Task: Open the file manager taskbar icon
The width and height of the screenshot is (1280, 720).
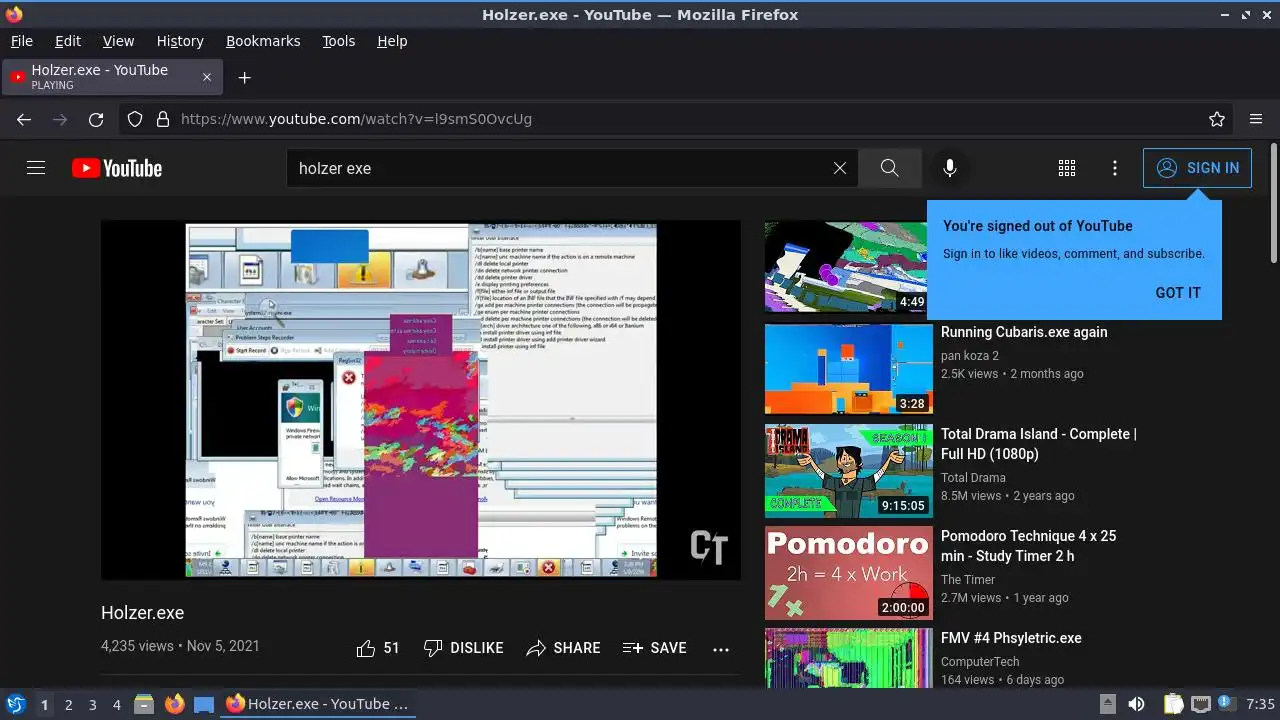Action: [x=144, y=704]
